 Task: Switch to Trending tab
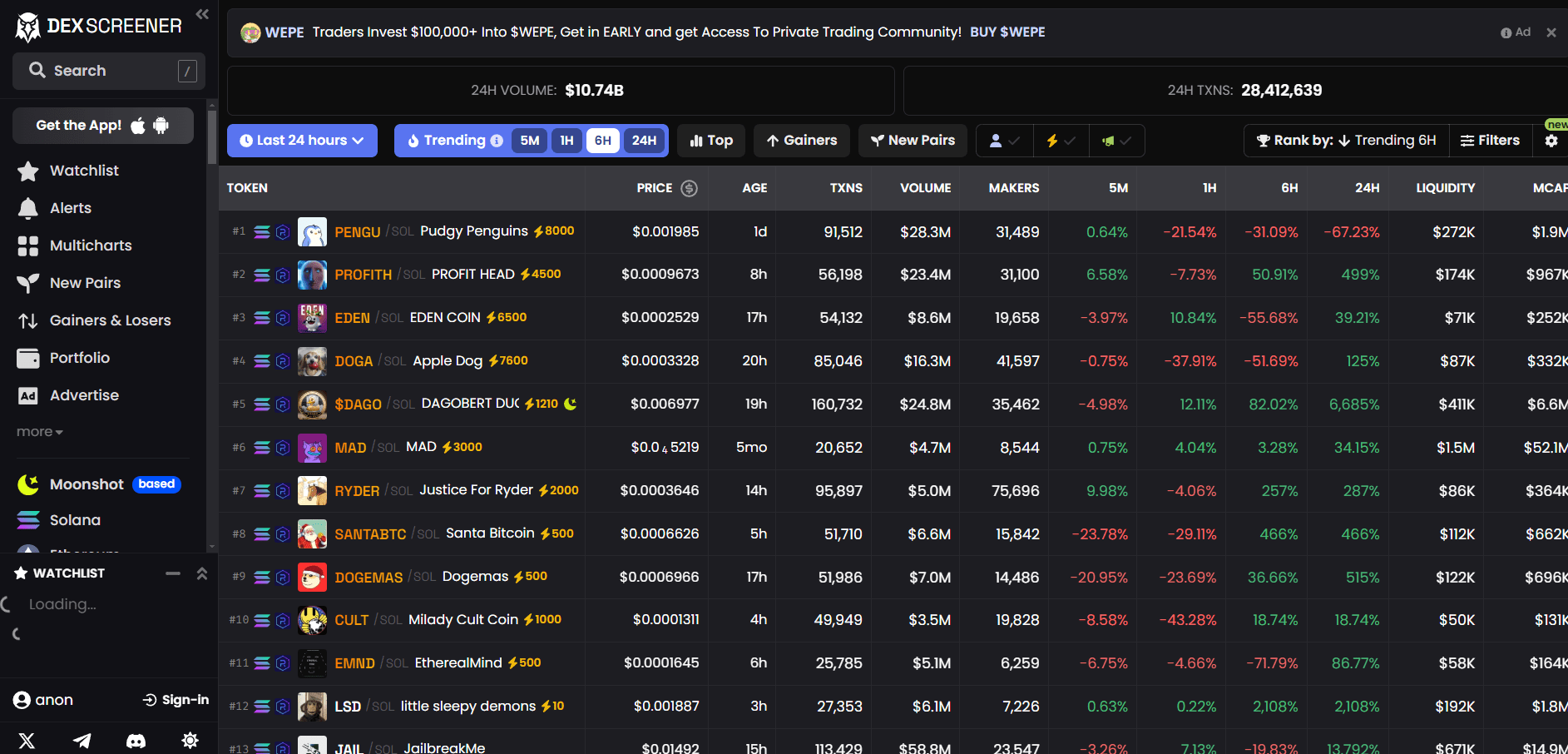[x=454, y=141]
